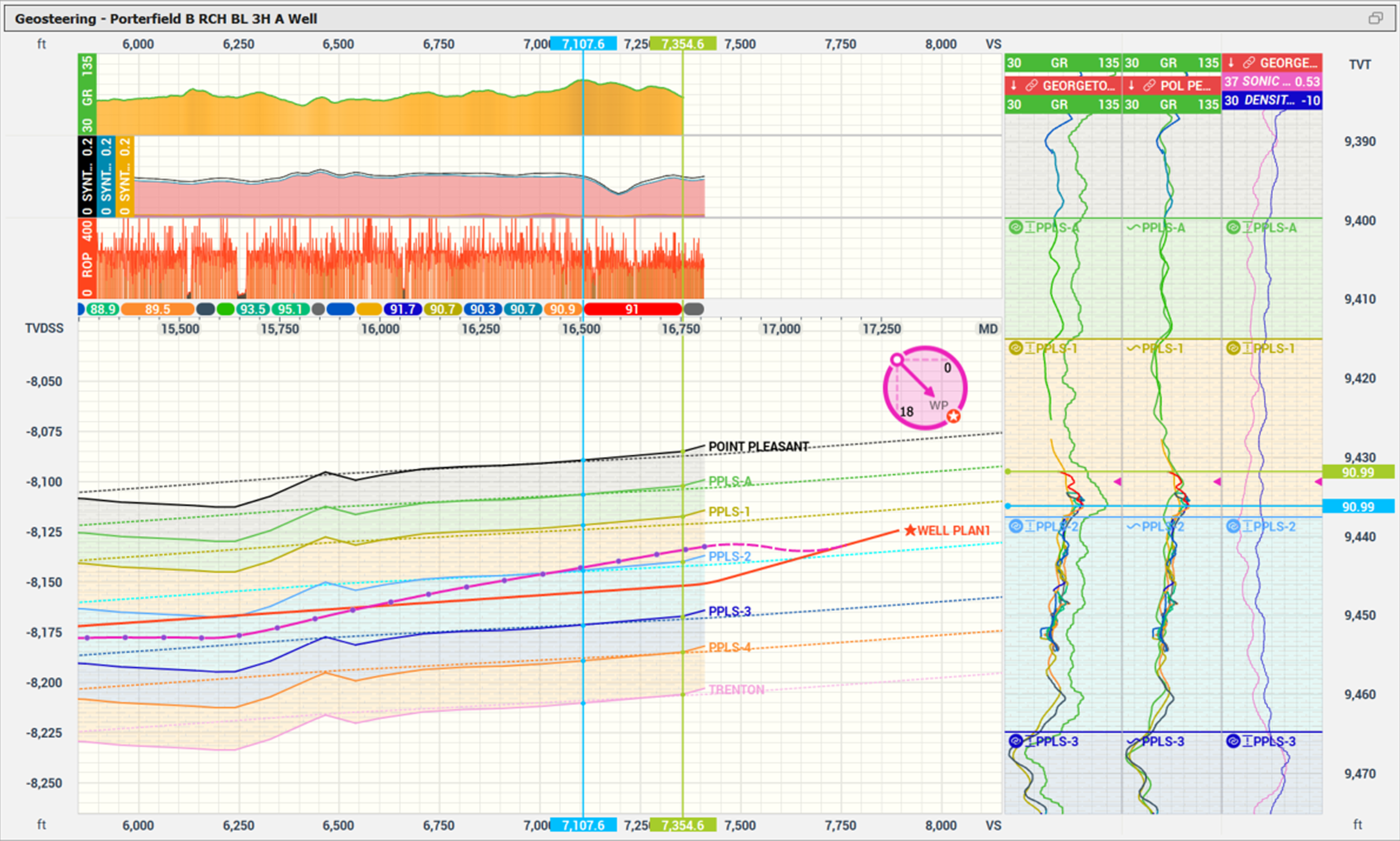
Task: Click the link icon on GEORGETO... track header
Action: (x=1031, y=86)
